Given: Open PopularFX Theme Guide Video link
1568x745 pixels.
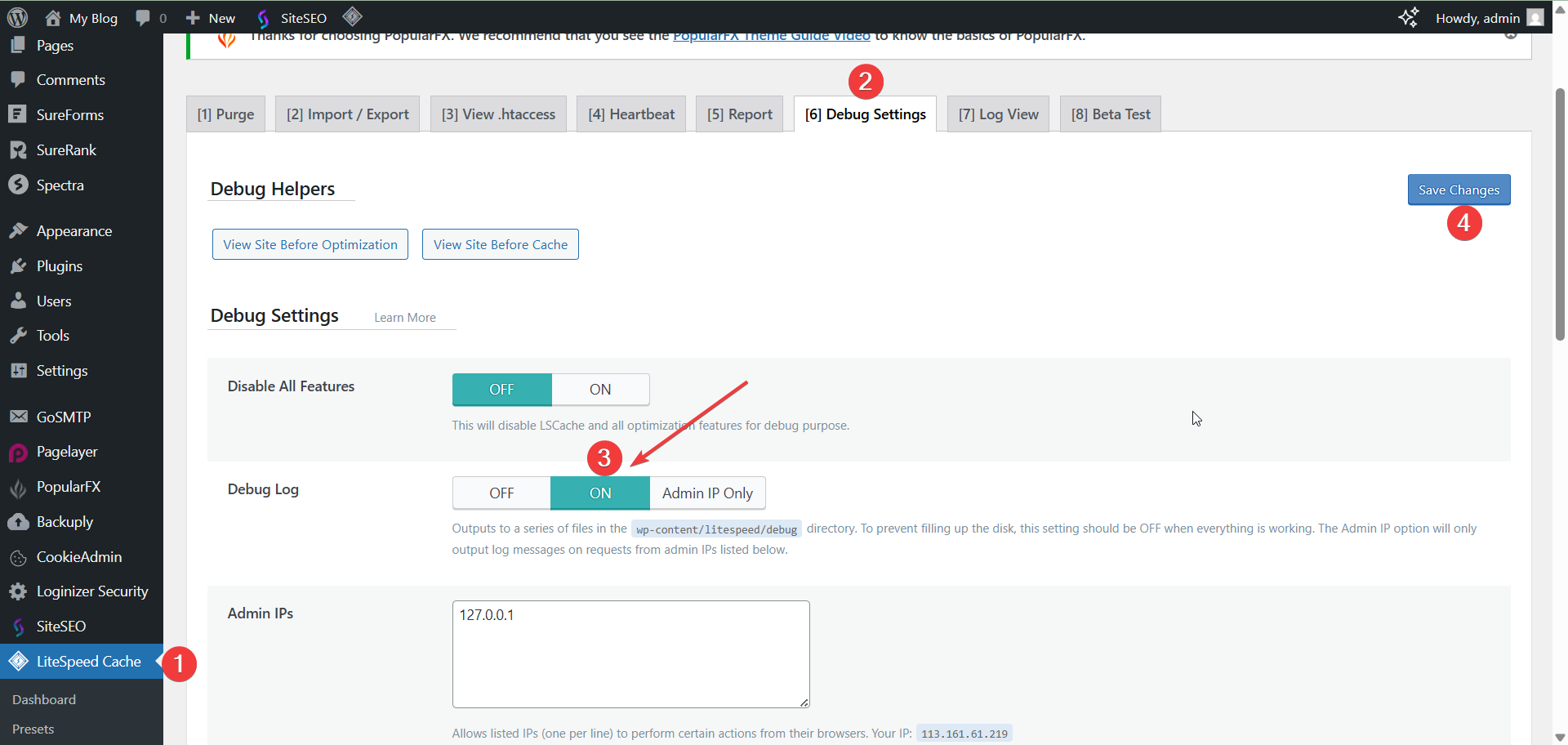Looking at the screenshot, I should (772, 37).
